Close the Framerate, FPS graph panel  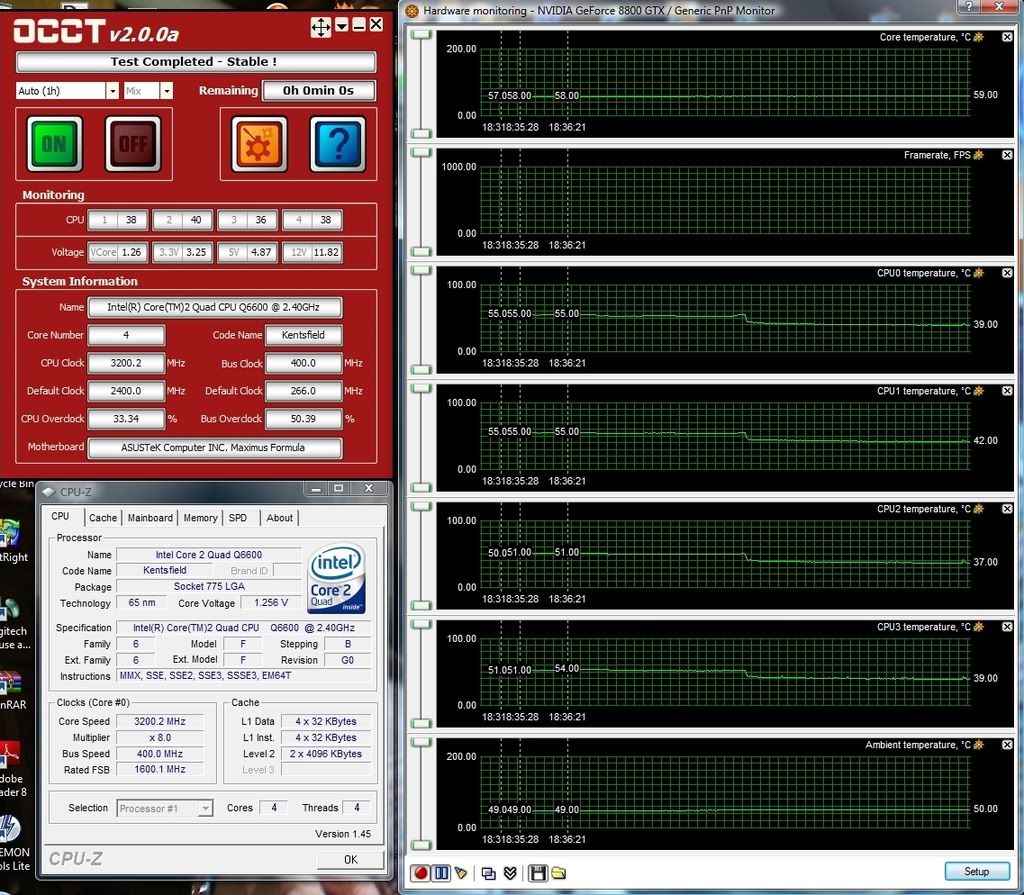pyautogui.click(x=1007, y=155)
